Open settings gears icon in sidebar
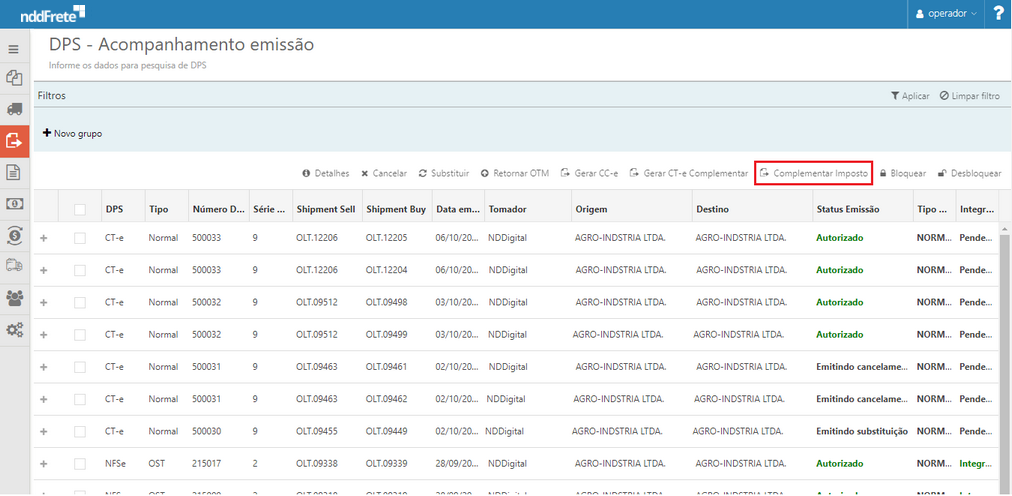 click(14, 329)
